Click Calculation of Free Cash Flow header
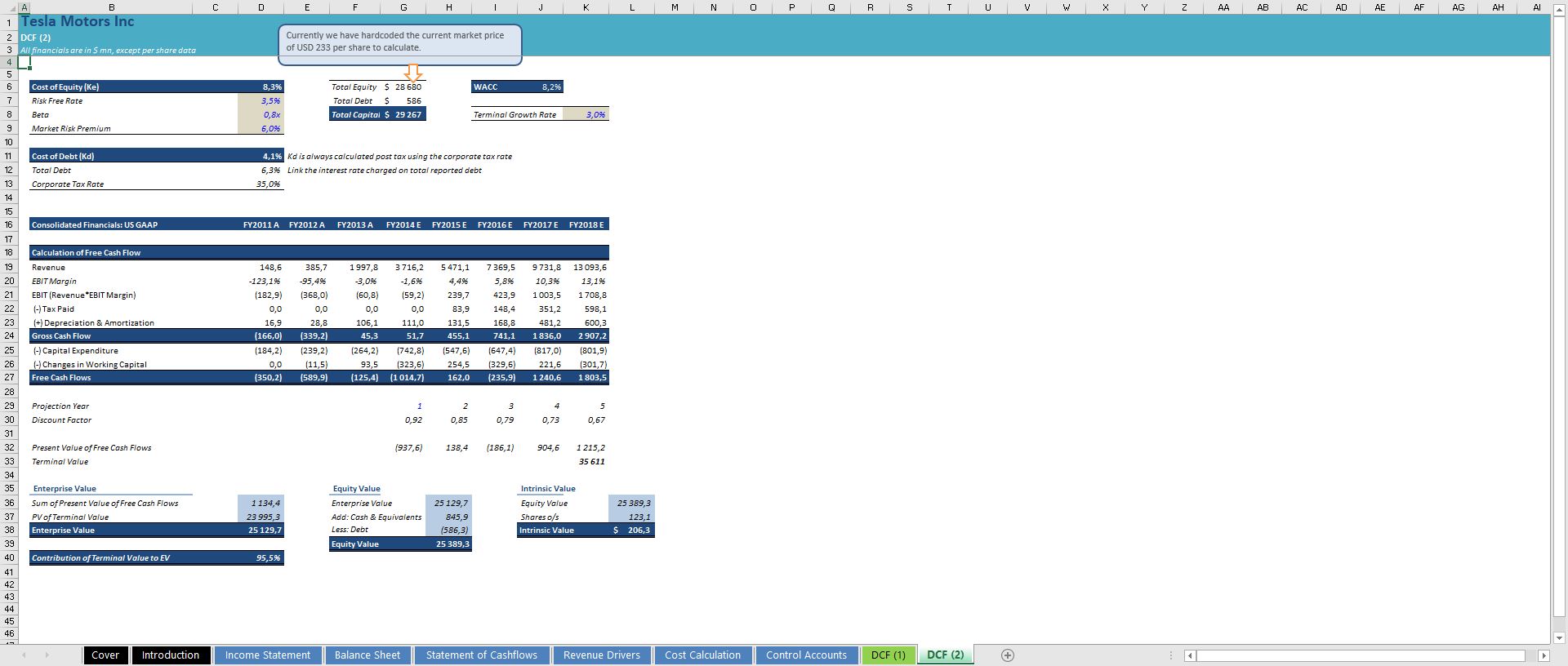This screenshot has height=666, width=1568. click(318, 253)
